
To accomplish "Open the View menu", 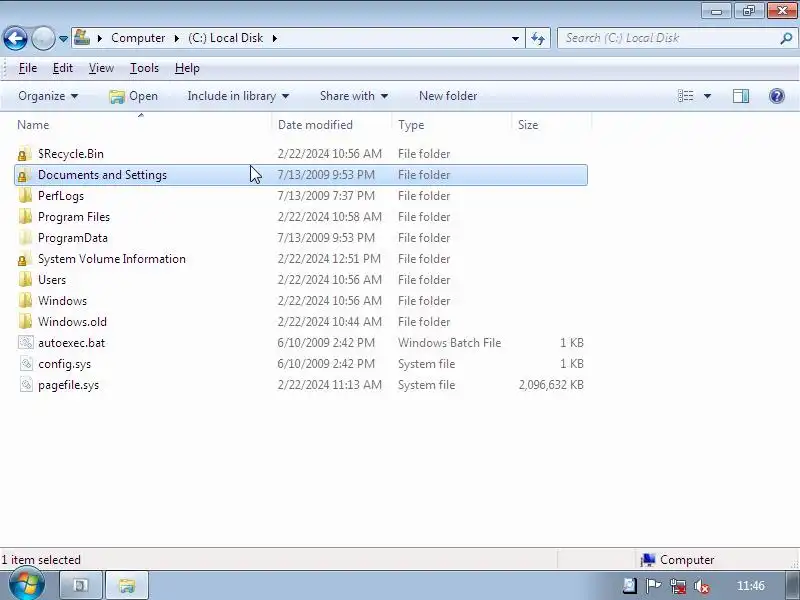I will 101,68.
